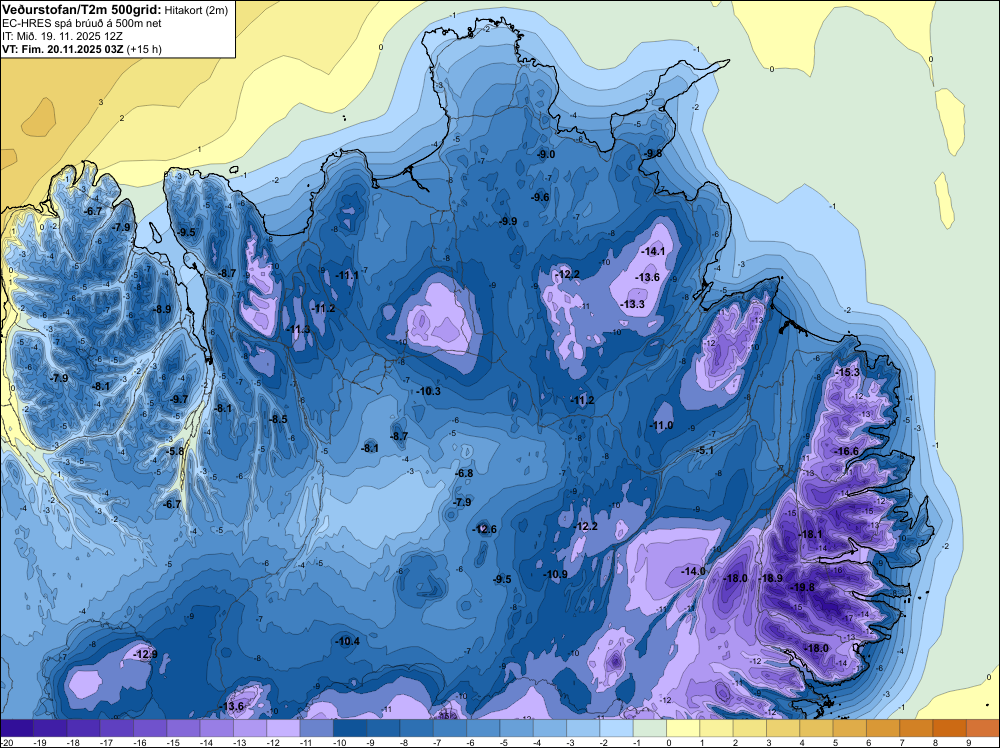The height and width of the screenshot is (748, 1000).
Task: Click the -9.9 temperature label
Action: pos(508,221)
